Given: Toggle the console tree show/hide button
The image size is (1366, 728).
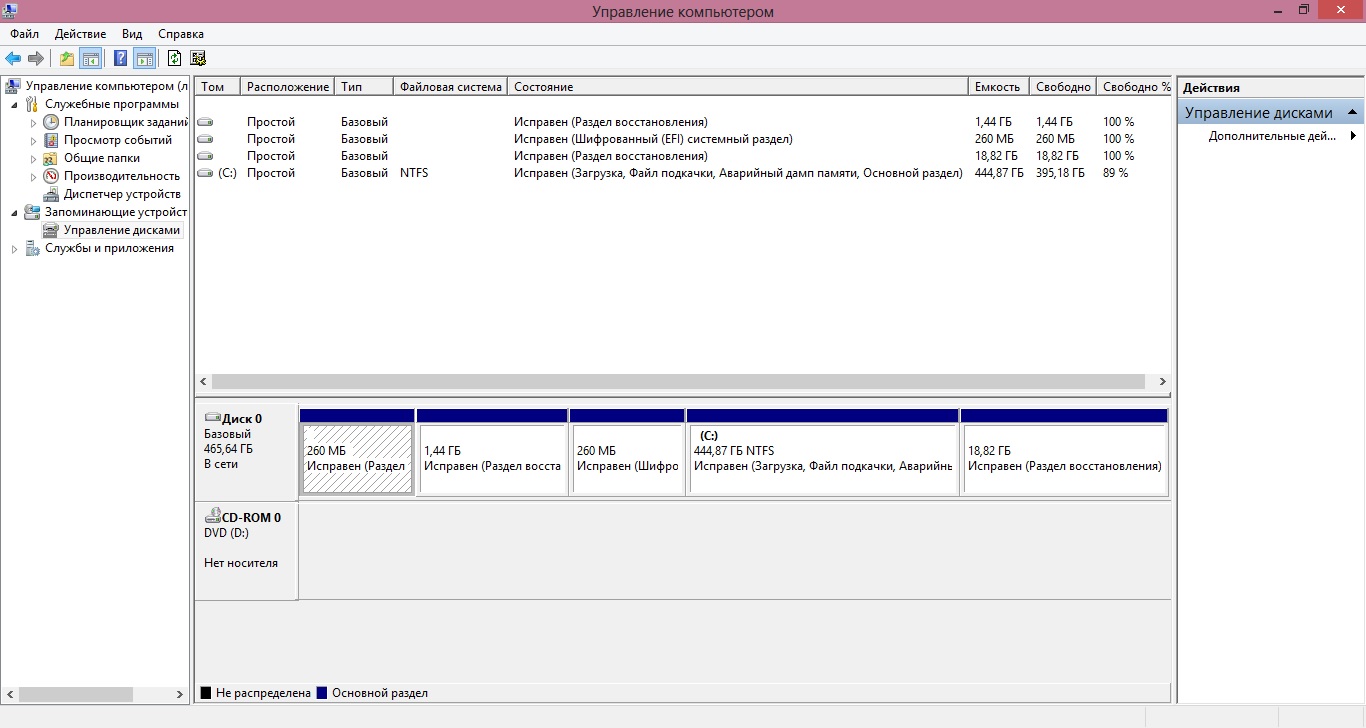Looking at the screenshot, I should point(91,58).
